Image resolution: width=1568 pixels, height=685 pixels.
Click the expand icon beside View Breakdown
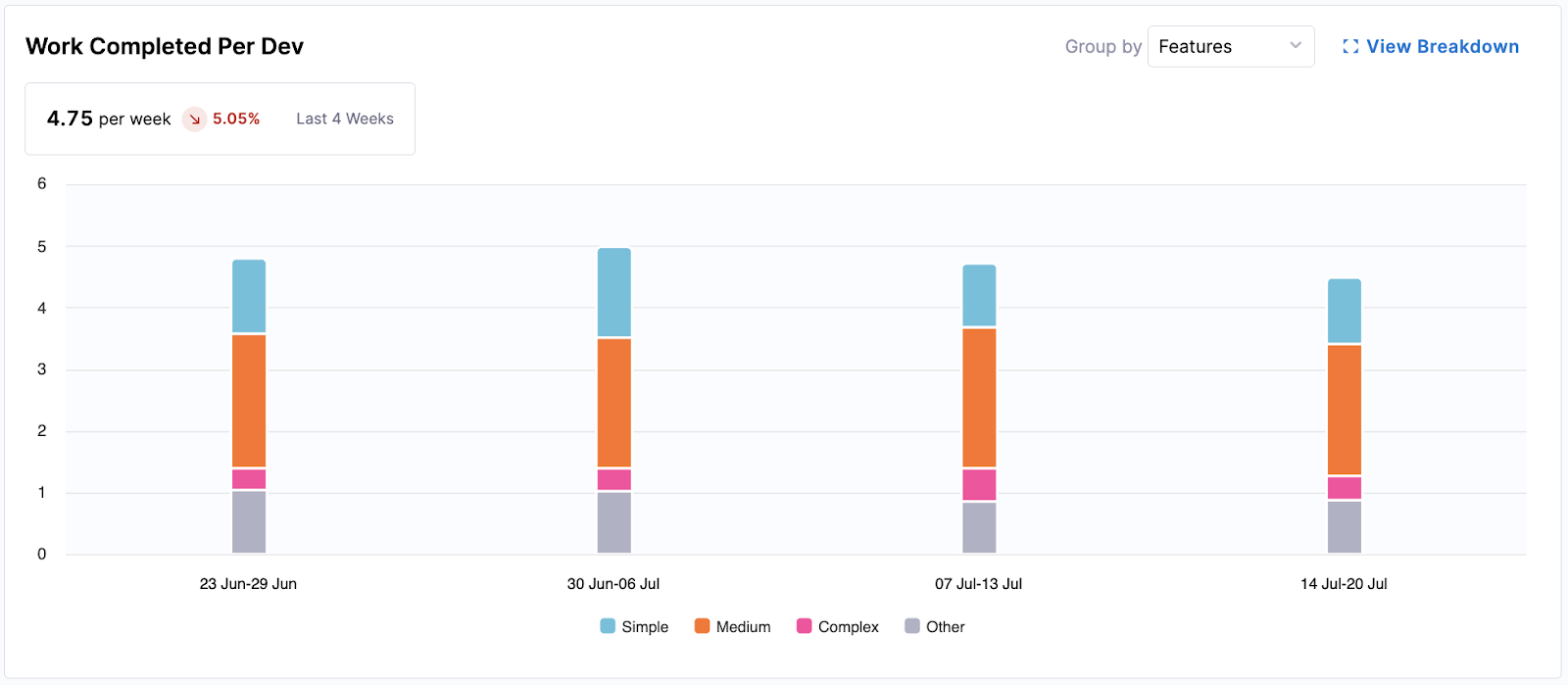[x=1350, y=46]
